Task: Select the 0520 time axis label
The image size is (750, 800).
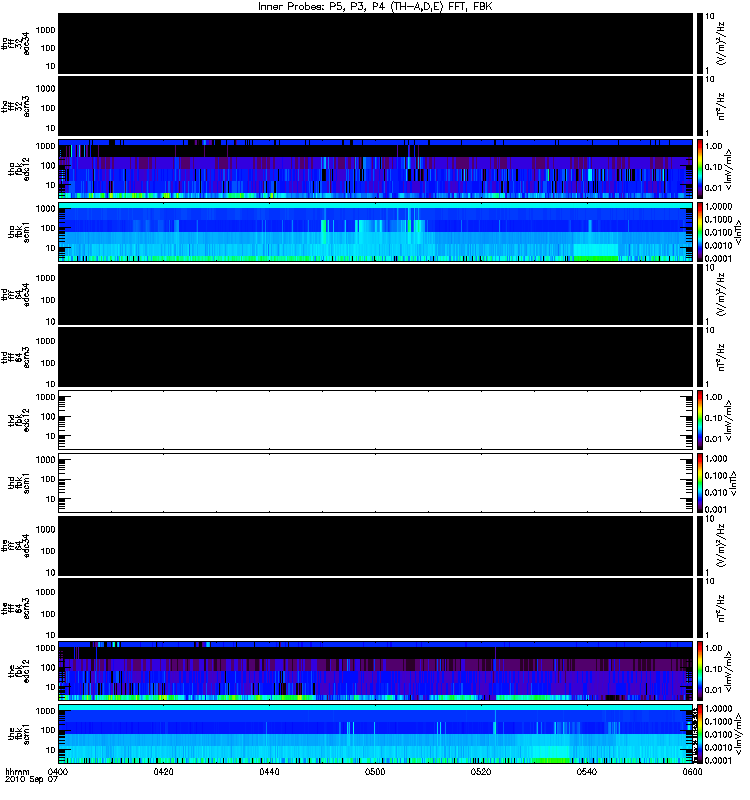Action: 481,772
